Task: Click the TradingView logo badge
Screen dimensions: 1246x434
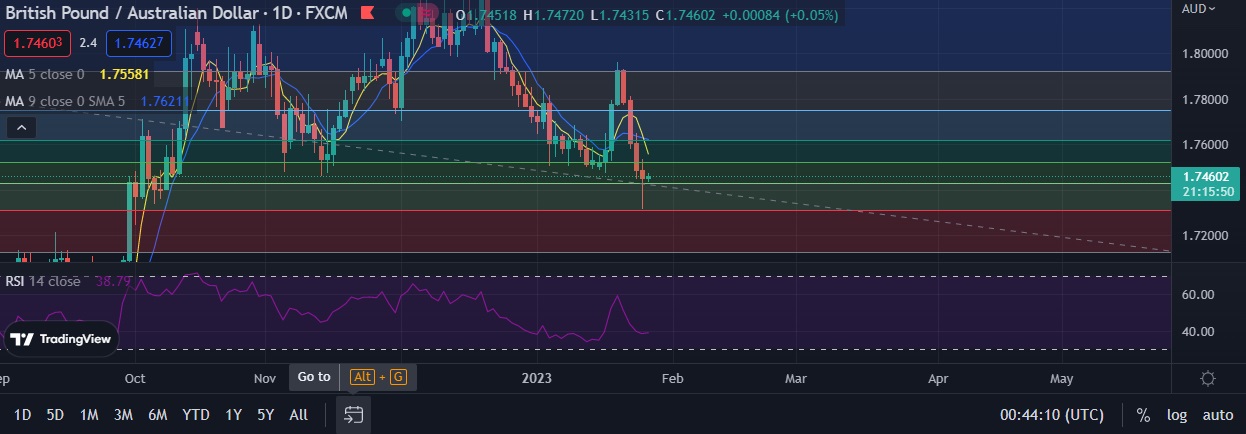Action: 61,339
